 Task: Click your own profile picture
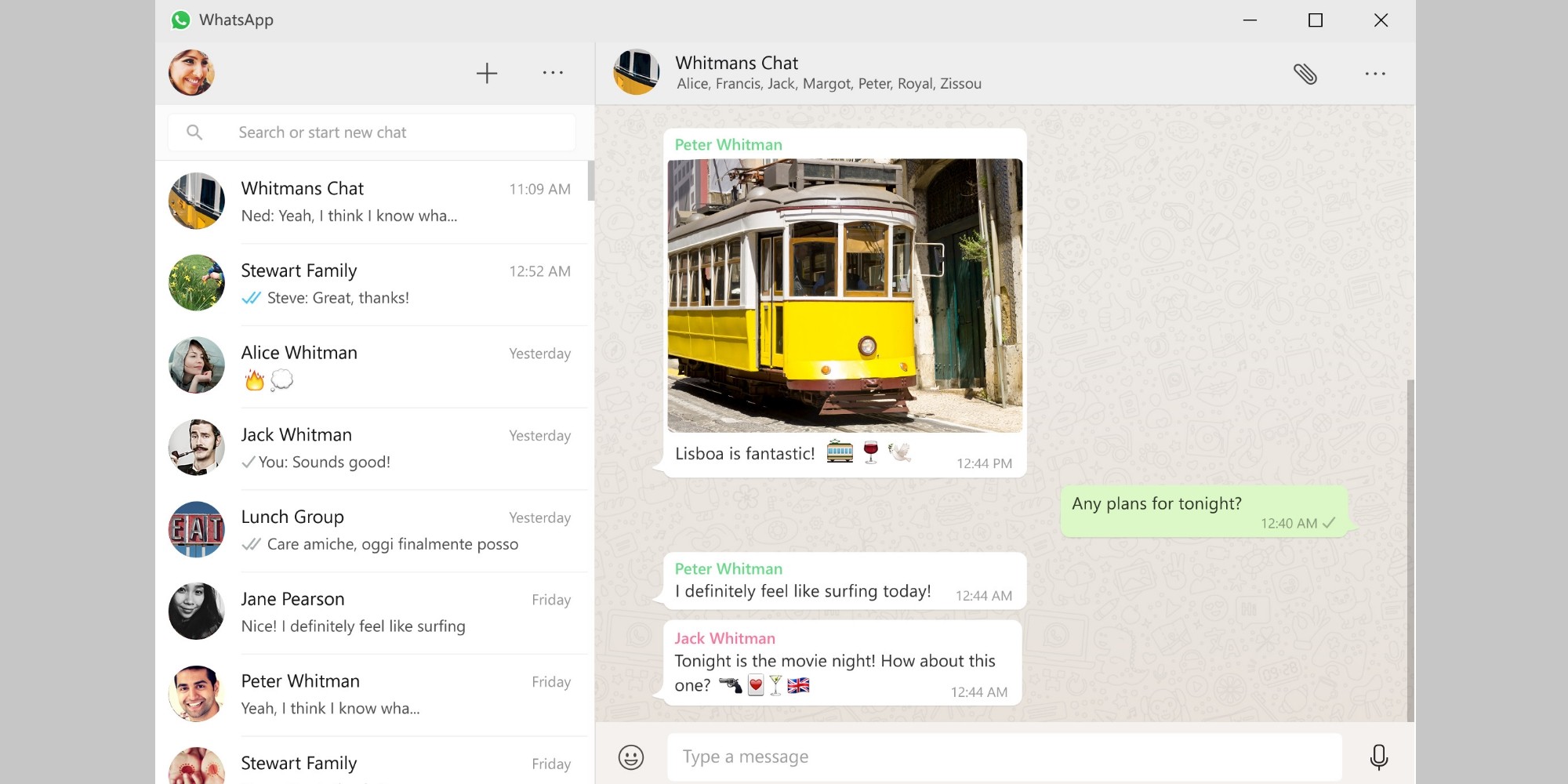pos(192,72)
